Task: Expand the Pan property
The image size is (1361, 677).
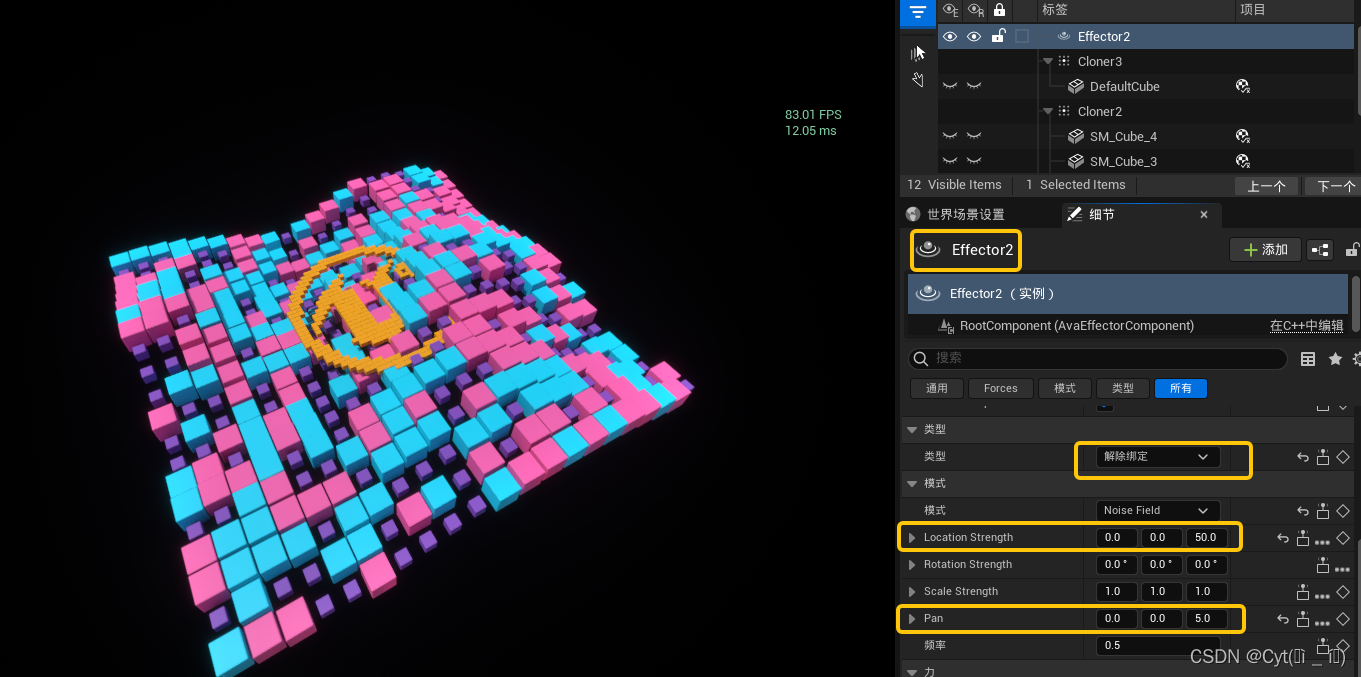Action: click(x=911, y=619)
